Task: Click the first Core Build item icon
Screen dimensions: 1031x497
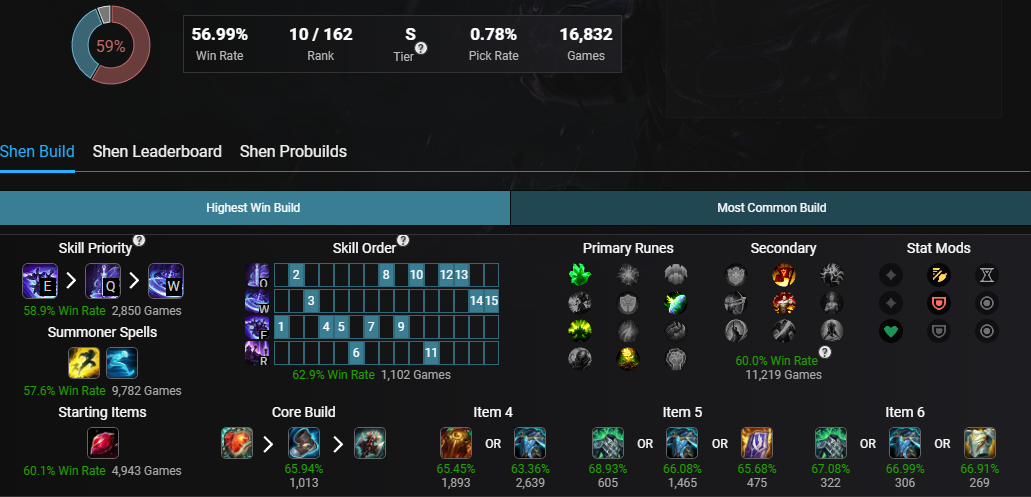Action: tap(237, 442)
